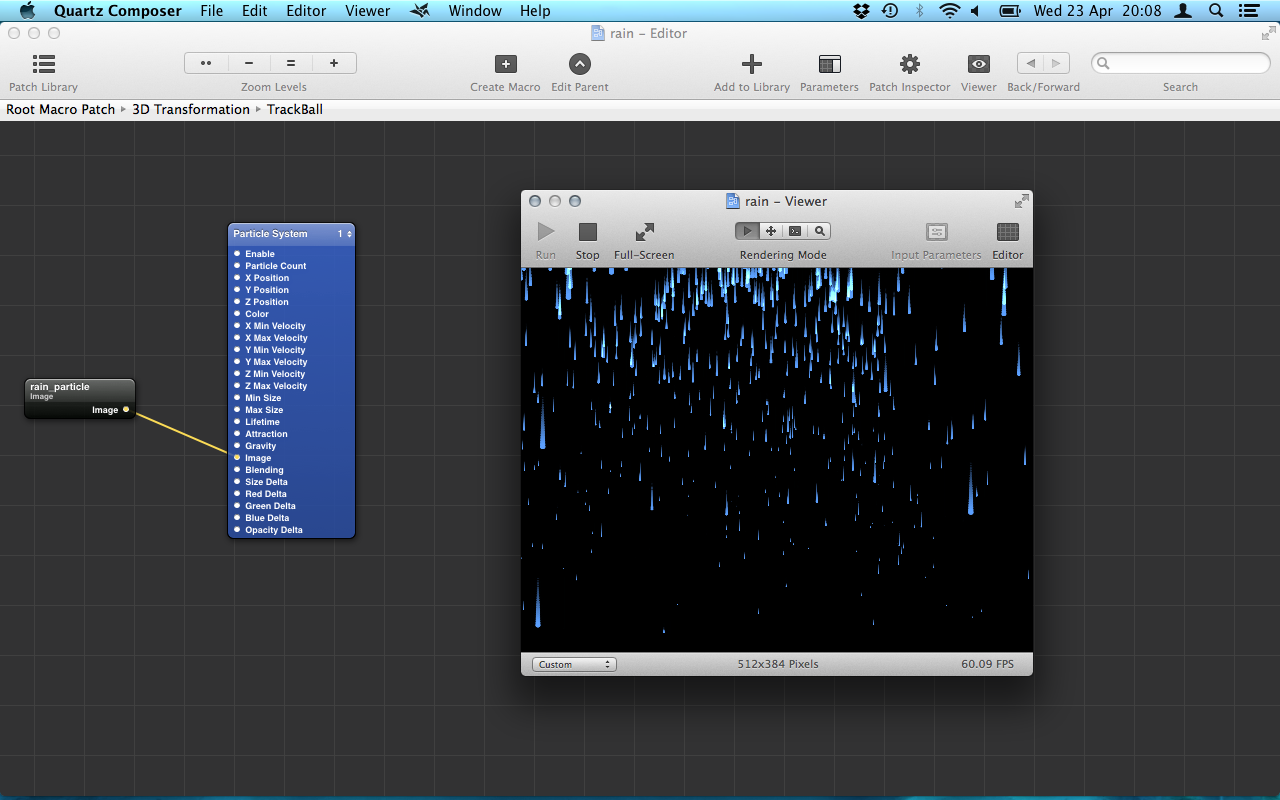Stop the viewer rendering
The width and height of the screenshot is (1280, 800).
tap(587, 232)
